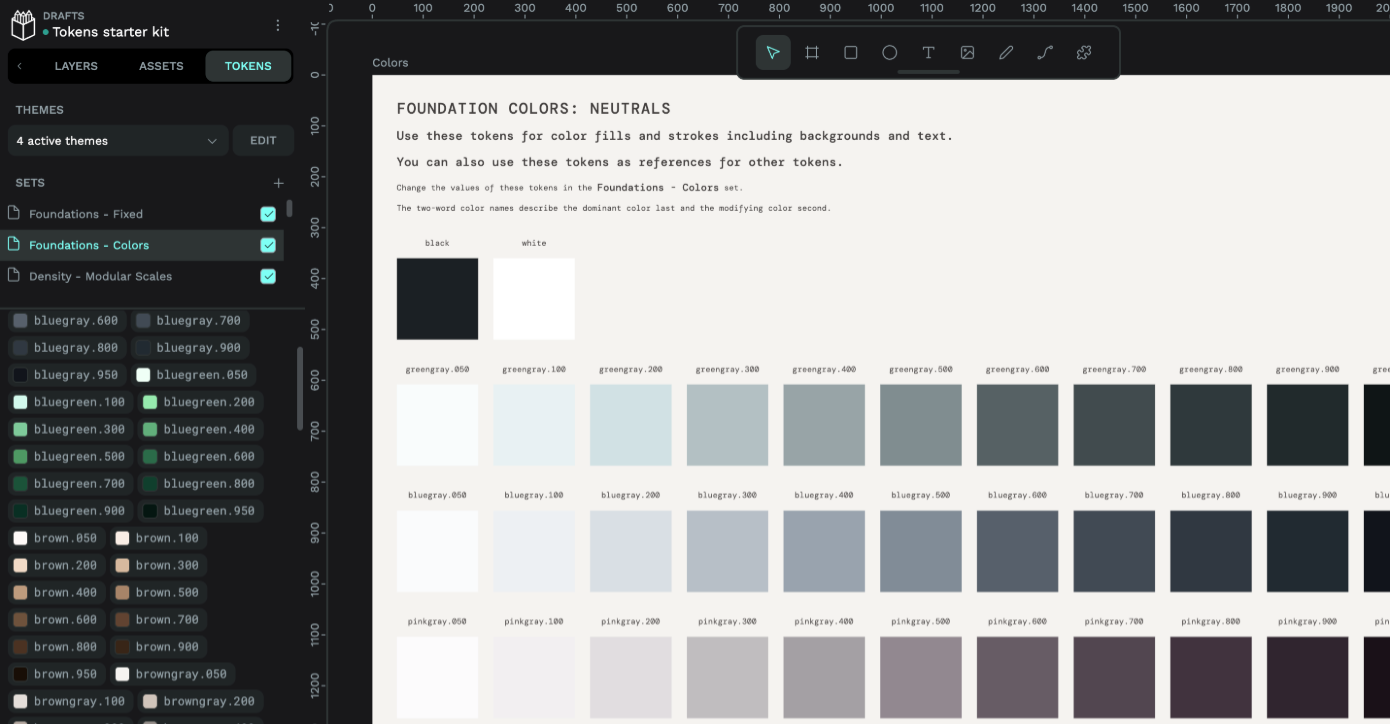Select the bluegreen.500 color token
Image resolution: width=1390 pixels, height=724 pixels.
pyautogui.click(x=69, y=456)
